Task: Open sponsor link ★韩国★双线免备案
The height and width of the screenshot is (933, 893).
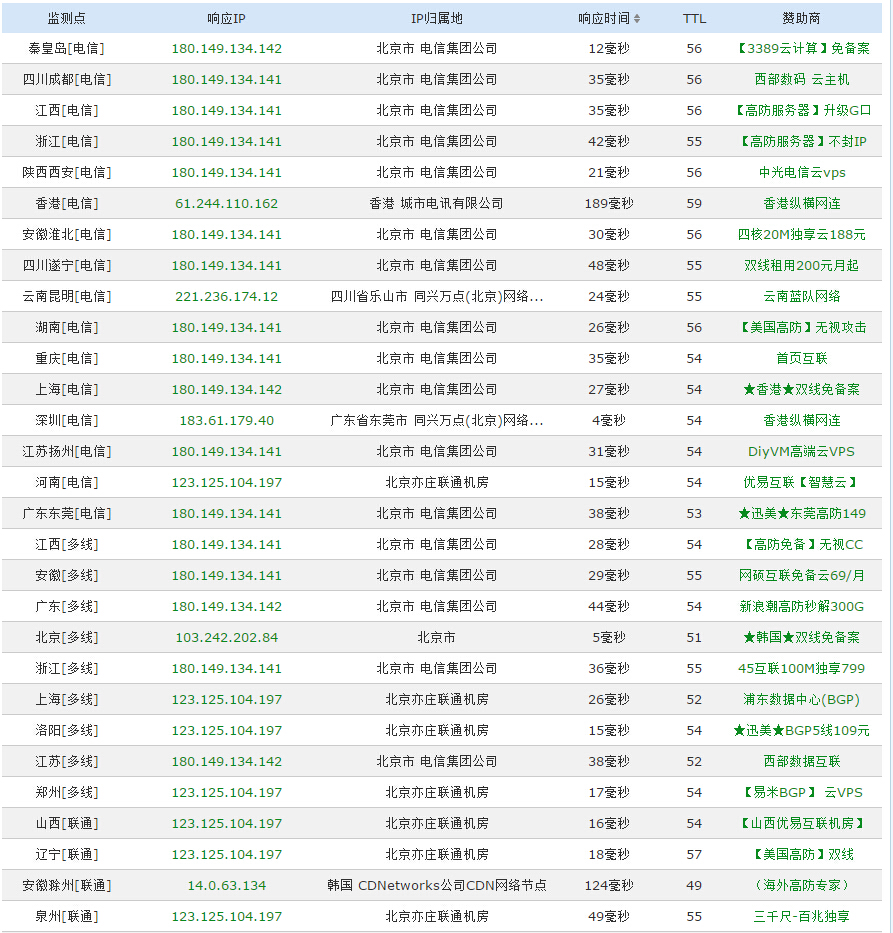Action: [801, 637]
